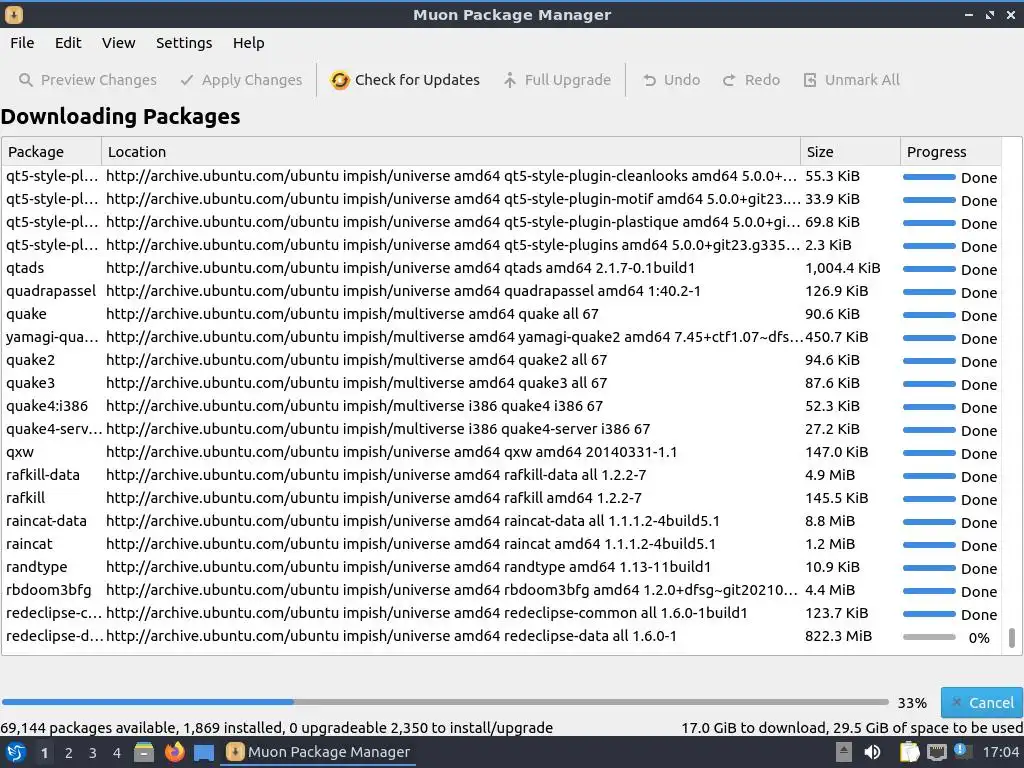Open the file manager from the taskbar
Screen dimensions: 1024x768
click(144, 753)
